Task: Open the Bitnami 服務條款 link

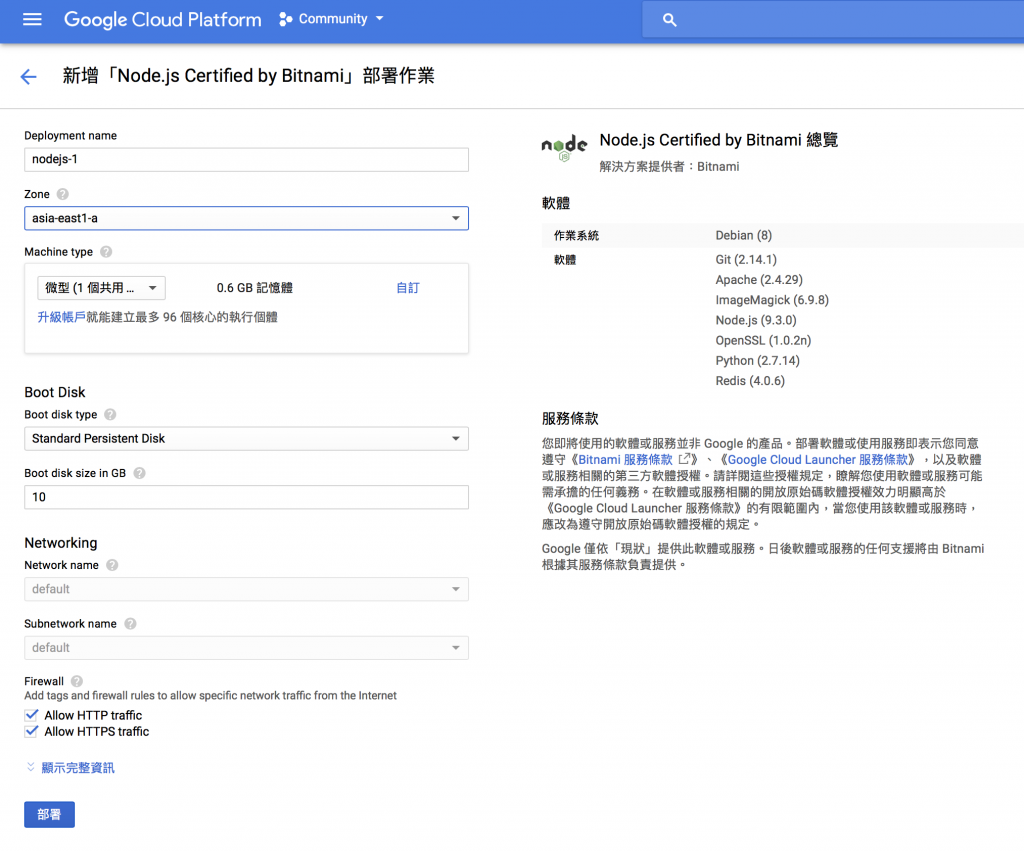Action: pyautogui.click(x=625, y=460)
